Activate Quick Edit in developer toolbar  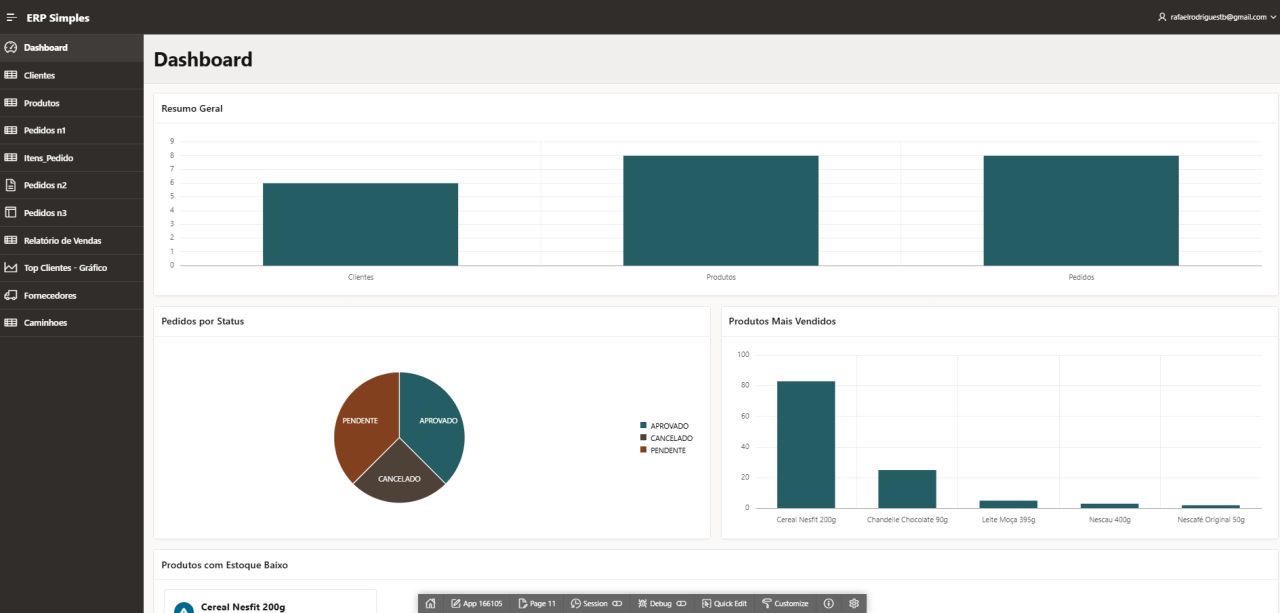pyautogui.click(x=725, y=604)
